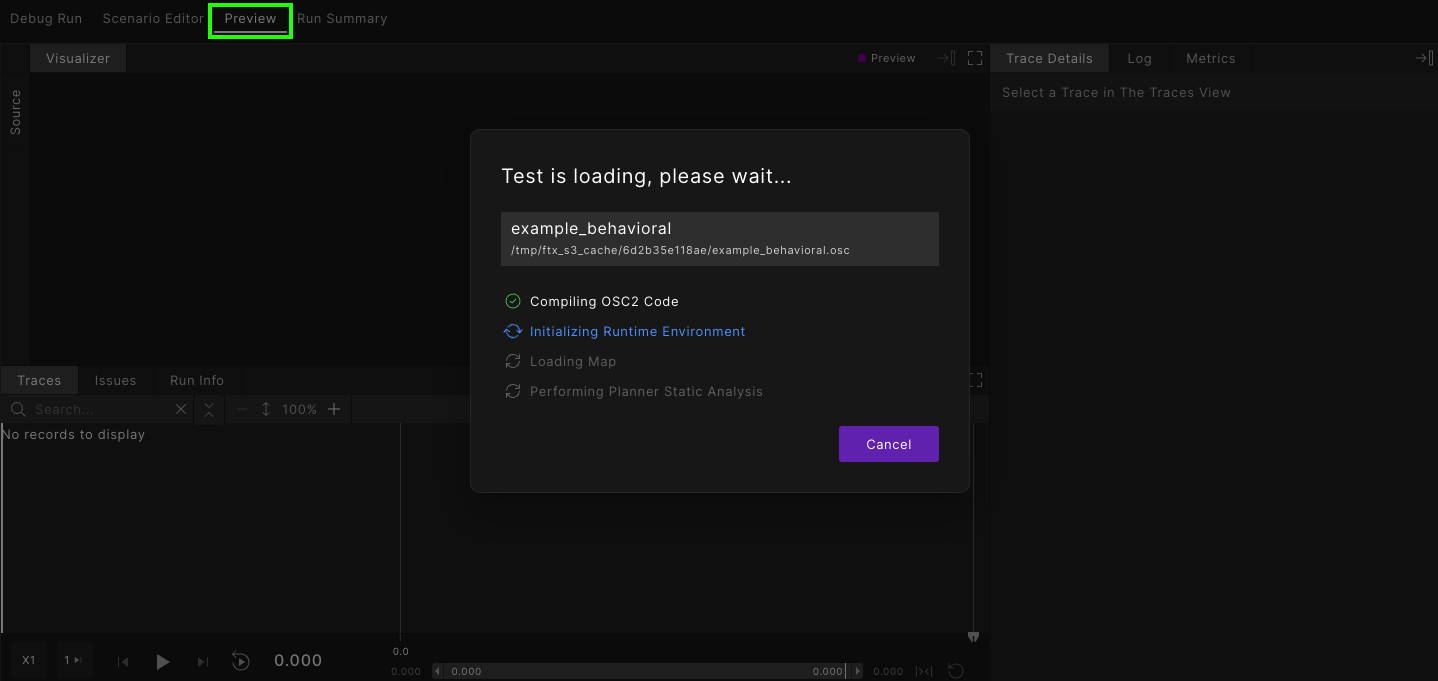Clear the traces search with X icon
The image size is (1438, 681).
(181, 409)
